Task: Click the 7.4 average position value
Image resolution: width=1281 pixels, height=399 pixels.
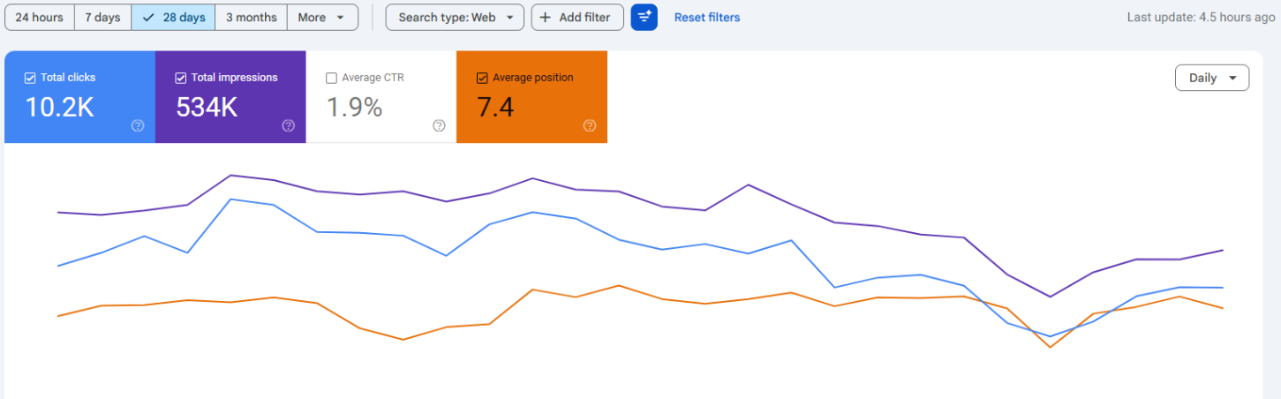Action: 495,108
